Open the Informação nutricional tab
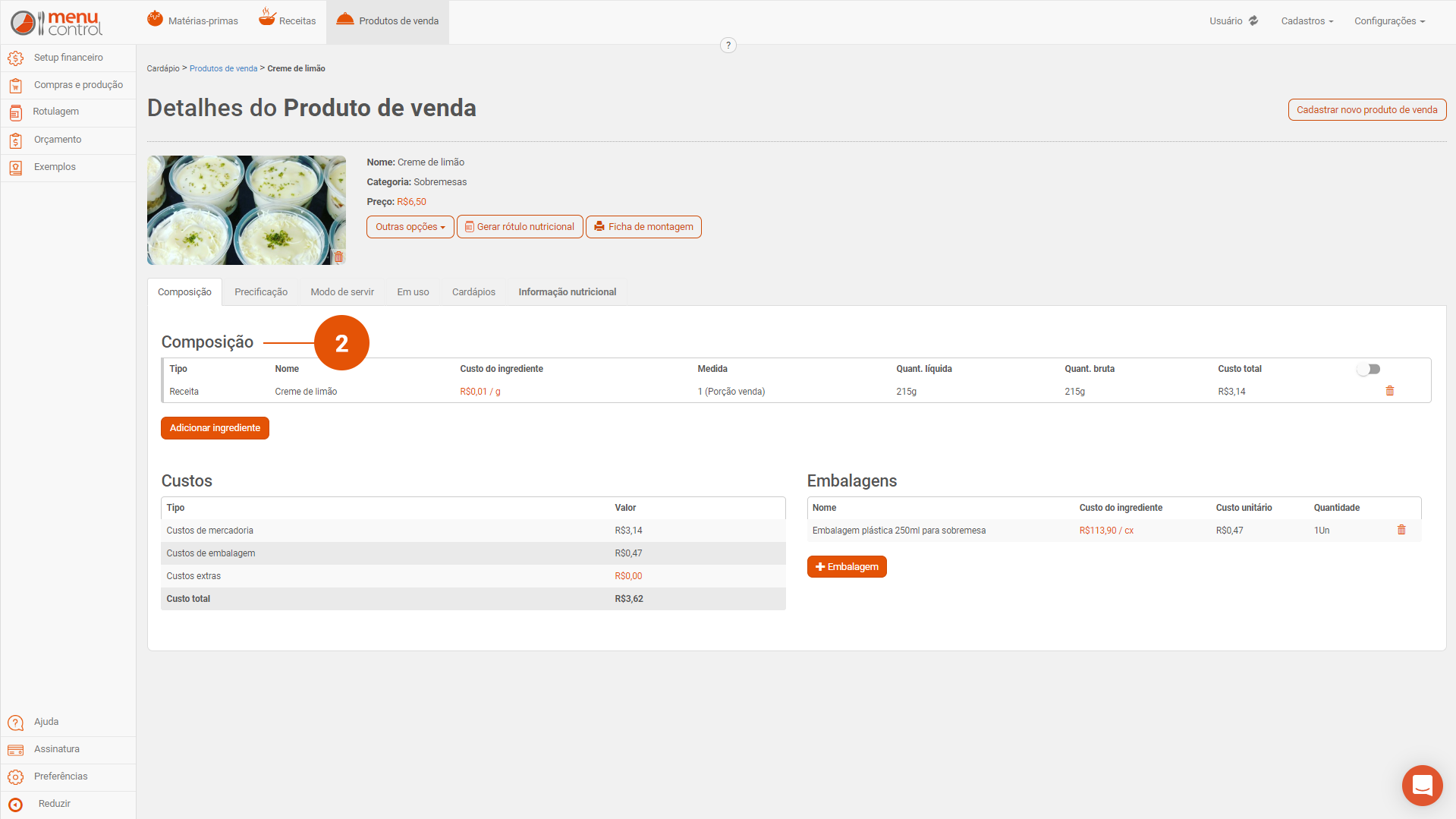The width and height of the screenshot is (1456, 819). 568,292
